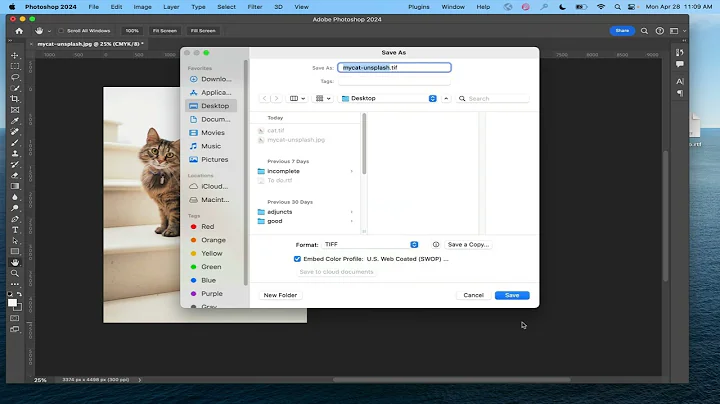Open the column view options dropdown
The image size is (720, 404).
pyautogui.click(x=298, y=98)
